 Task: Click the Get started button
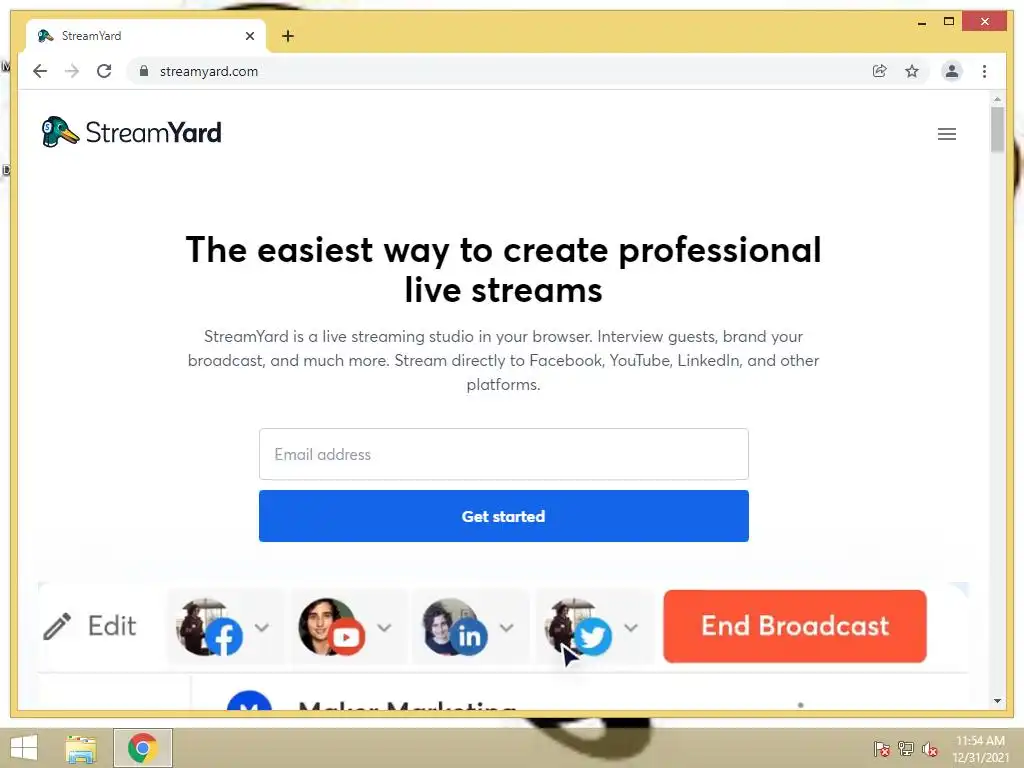point(504,516)
